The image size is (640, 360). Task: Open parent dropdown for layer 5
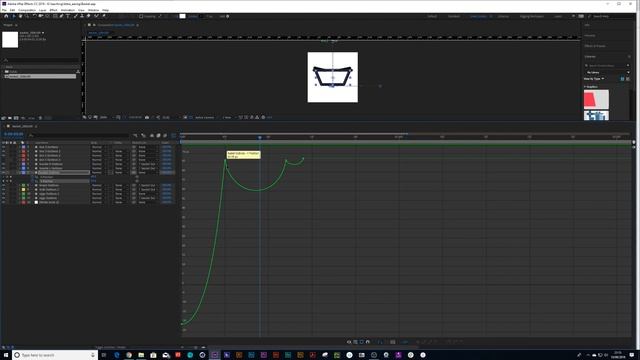(x=147, y=164)
